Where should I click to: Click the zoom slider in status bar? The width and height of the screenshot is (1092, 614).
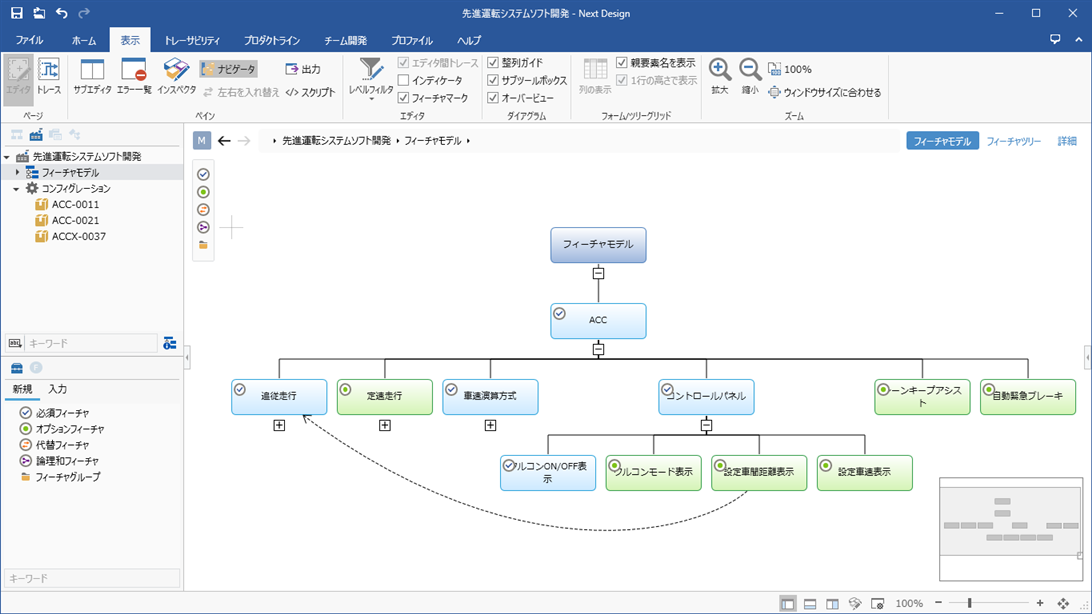click(969, 604)
